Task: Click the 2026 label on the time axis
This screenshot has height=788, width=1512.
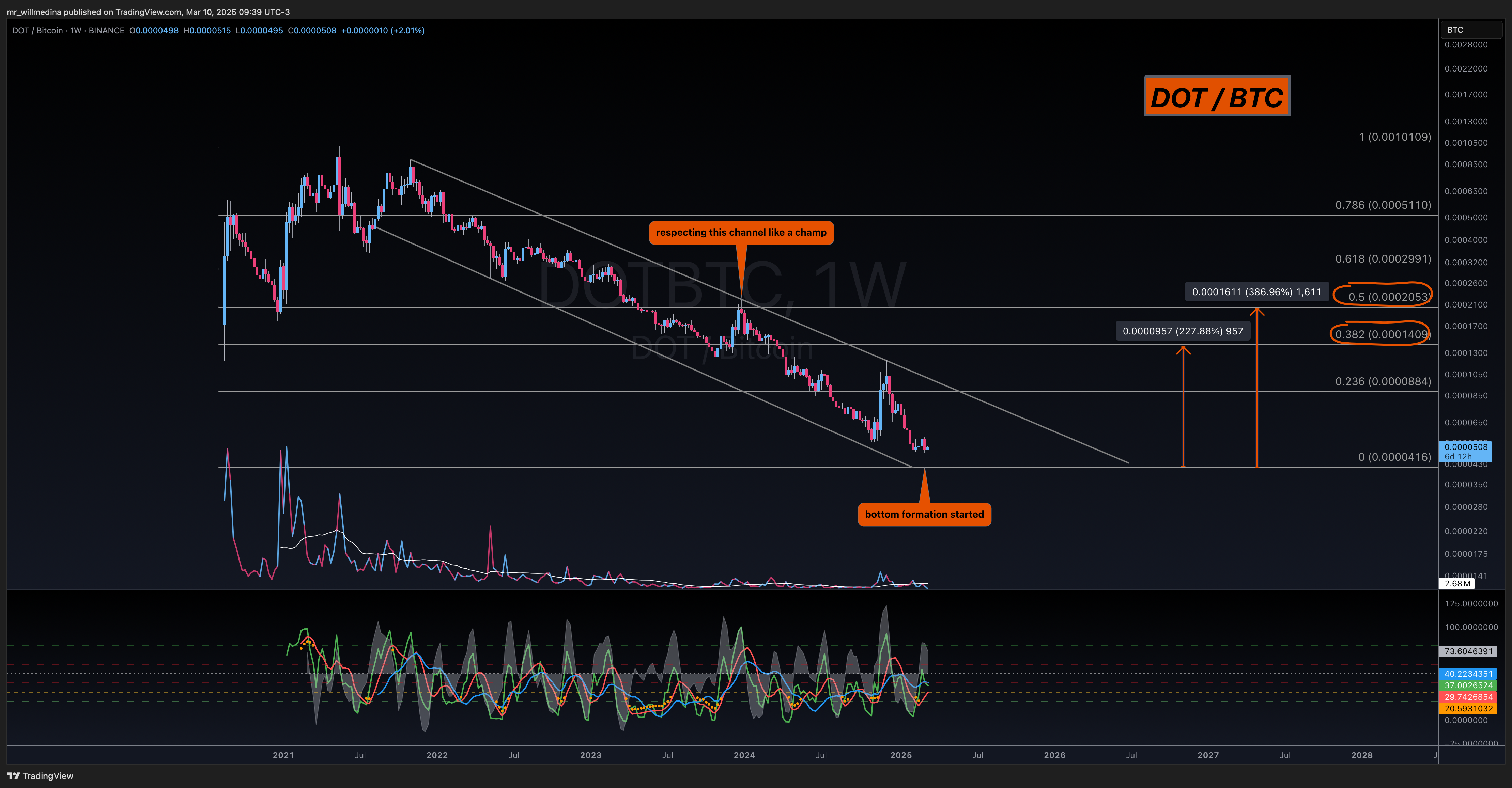Action: (1055, 755)
